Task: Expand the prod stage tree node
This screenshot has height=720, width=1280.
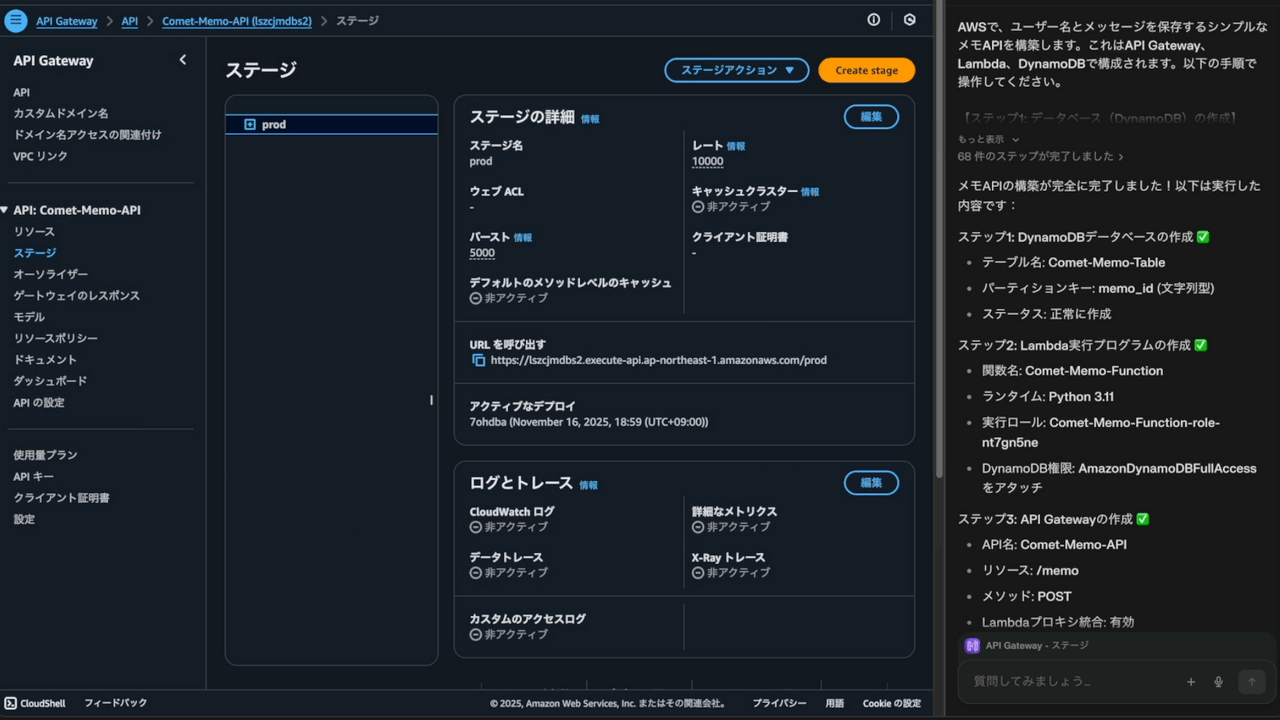Action: [250, 125]
